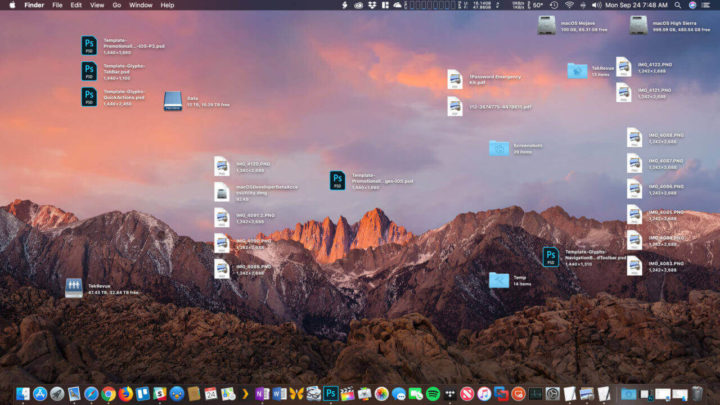The width and height of the screenshot is (720, 405).
Task: Select the TekRevue network drive icon
Action: click(73, 288)
